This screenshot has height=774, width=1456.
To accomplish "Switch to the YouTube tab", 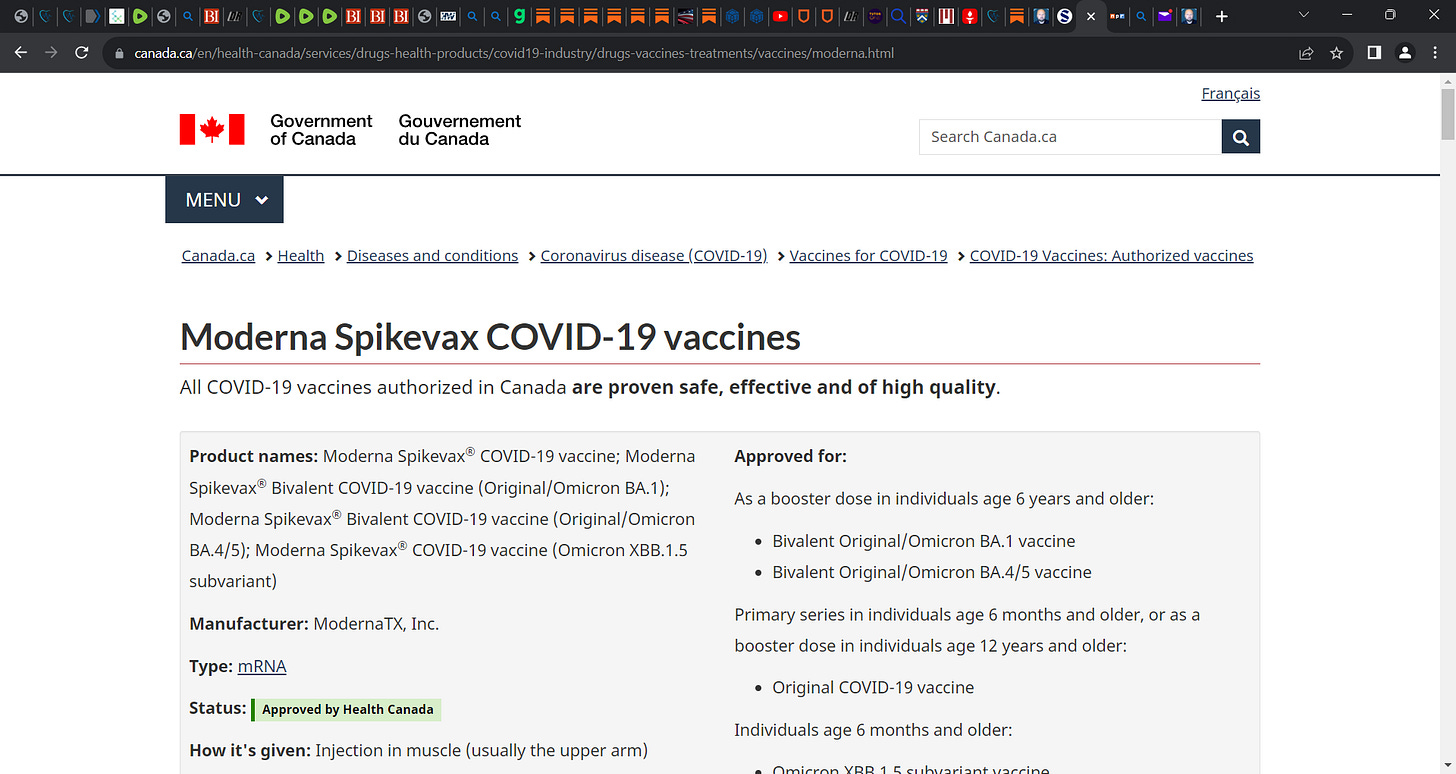I will coord(780,17).
